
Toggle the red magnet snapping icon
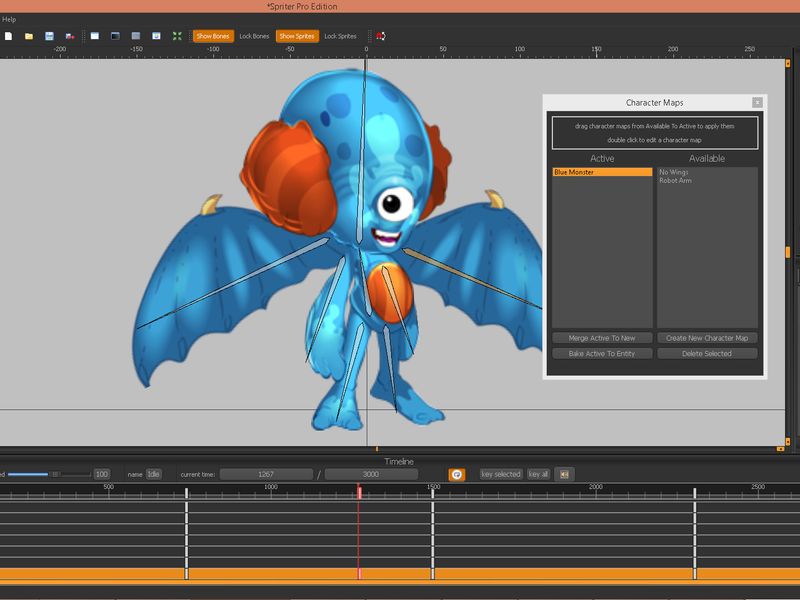(x=381, y=36)
